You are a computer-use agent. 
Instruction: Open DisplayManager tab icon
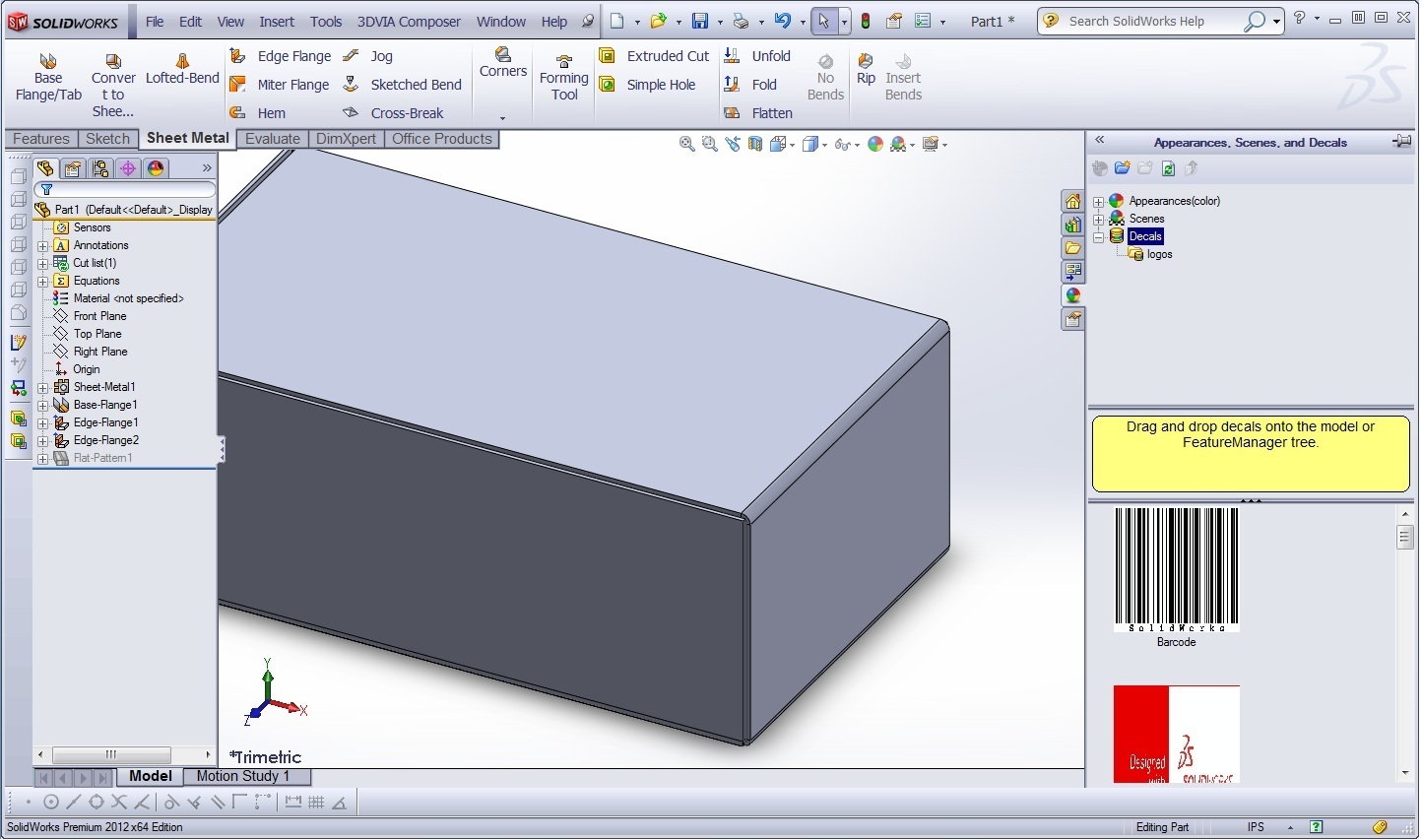156,168
